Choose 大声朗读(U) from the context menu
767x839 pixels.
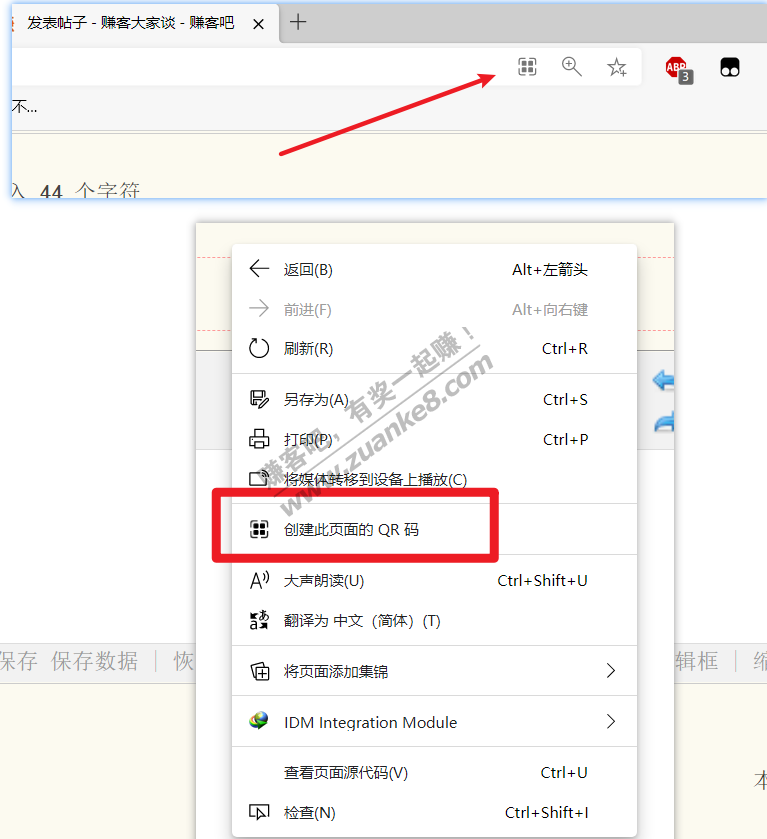click(324, 581)
